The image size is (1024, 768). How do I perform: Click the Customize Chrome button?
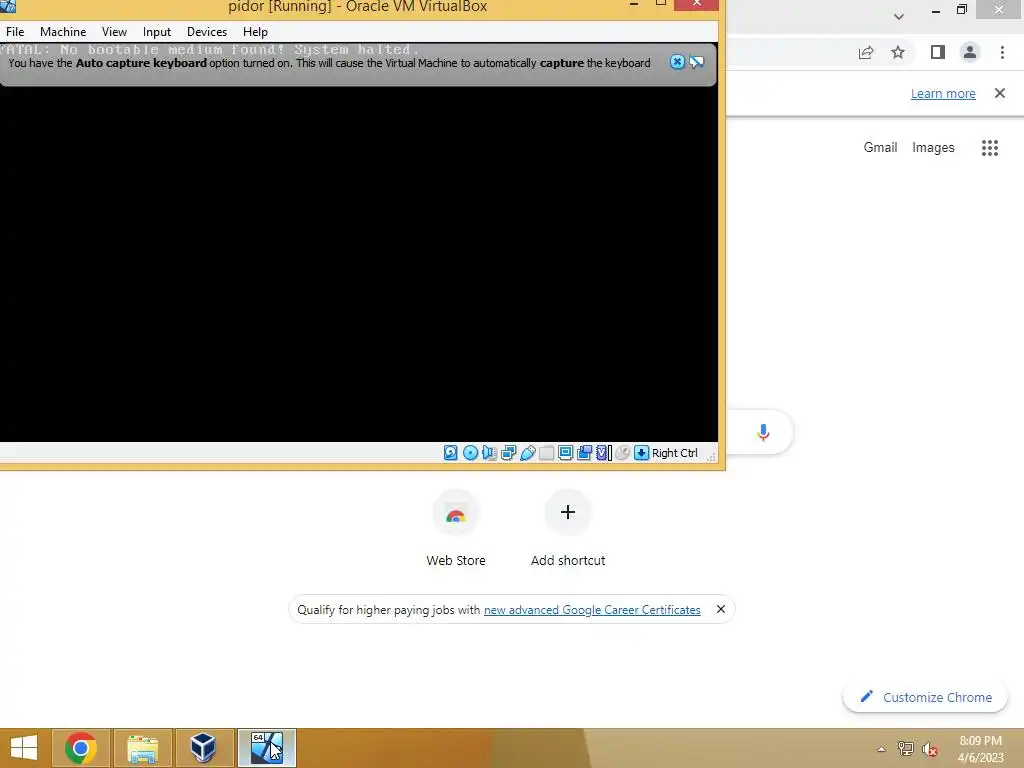926,697
